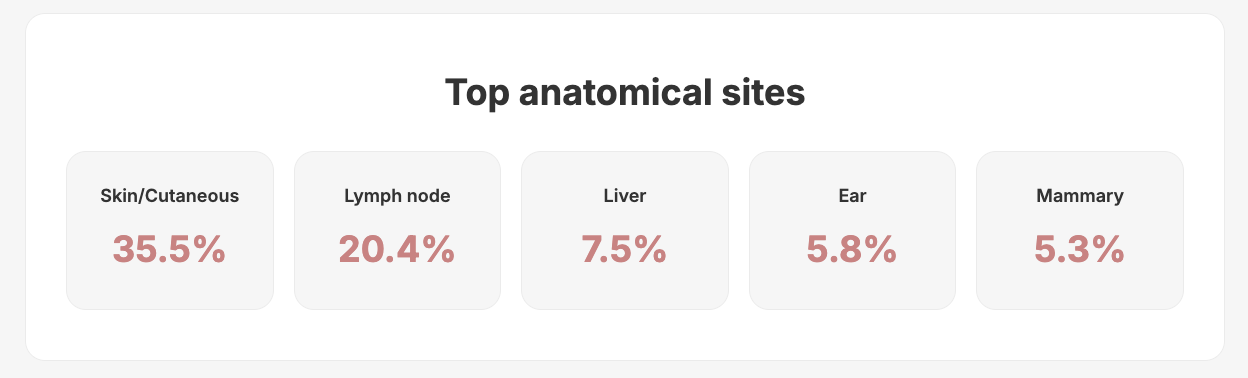Click the Liver label text
The image size is (1248, 378).
[624, 196]
